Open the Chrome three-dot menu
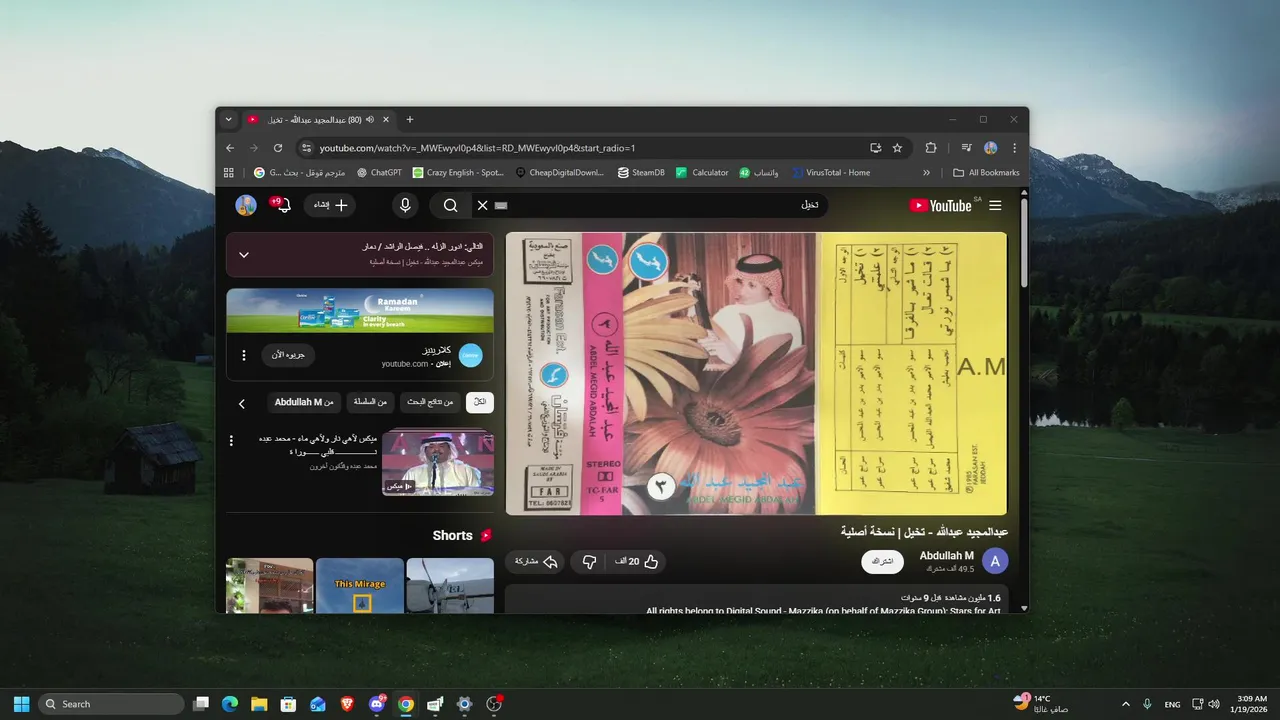Image resolution: width=1280 pixels, height=720 pixels. point(1014,148)
